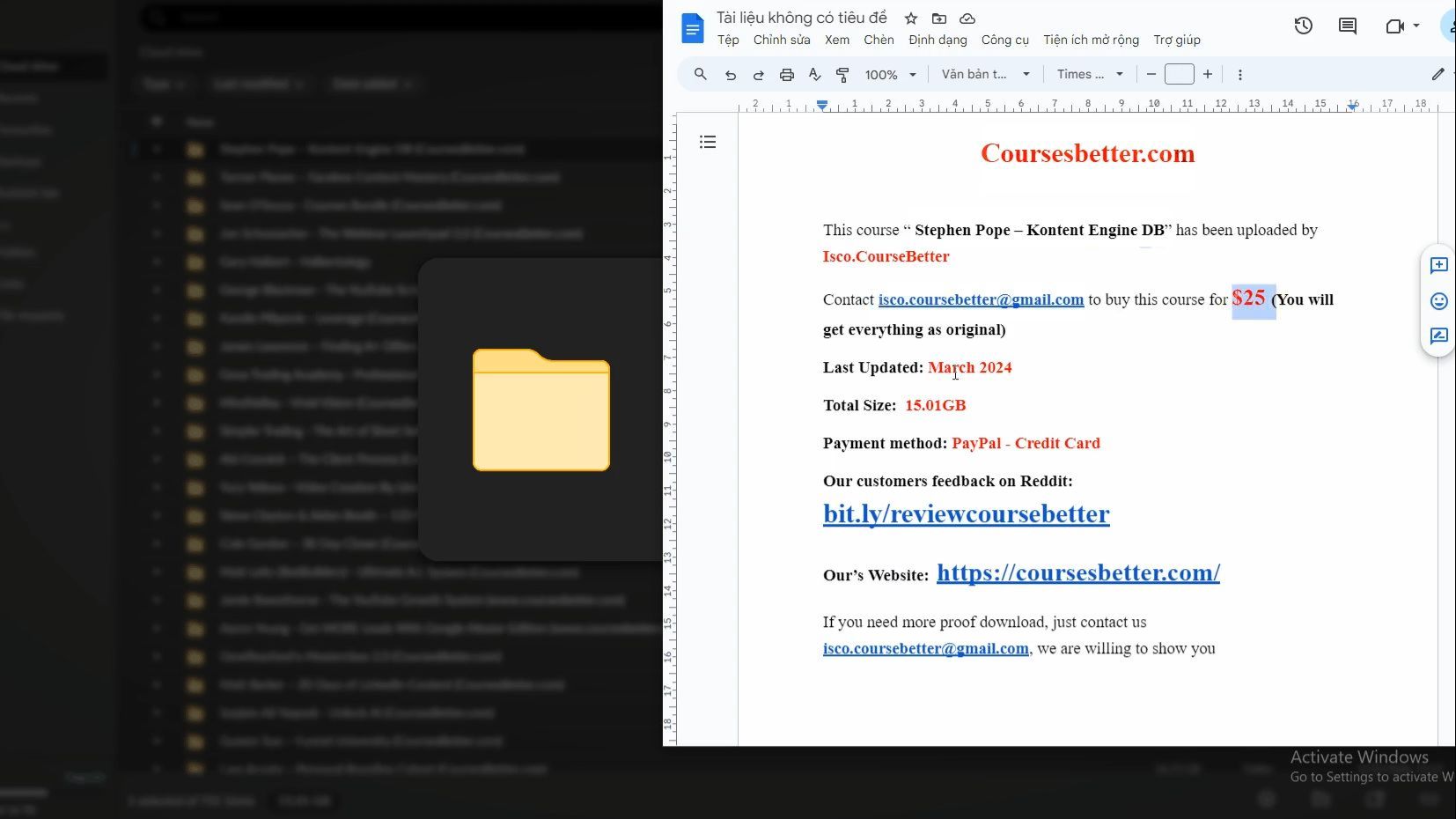Click the 'March 2024' date text

point(970,367)
